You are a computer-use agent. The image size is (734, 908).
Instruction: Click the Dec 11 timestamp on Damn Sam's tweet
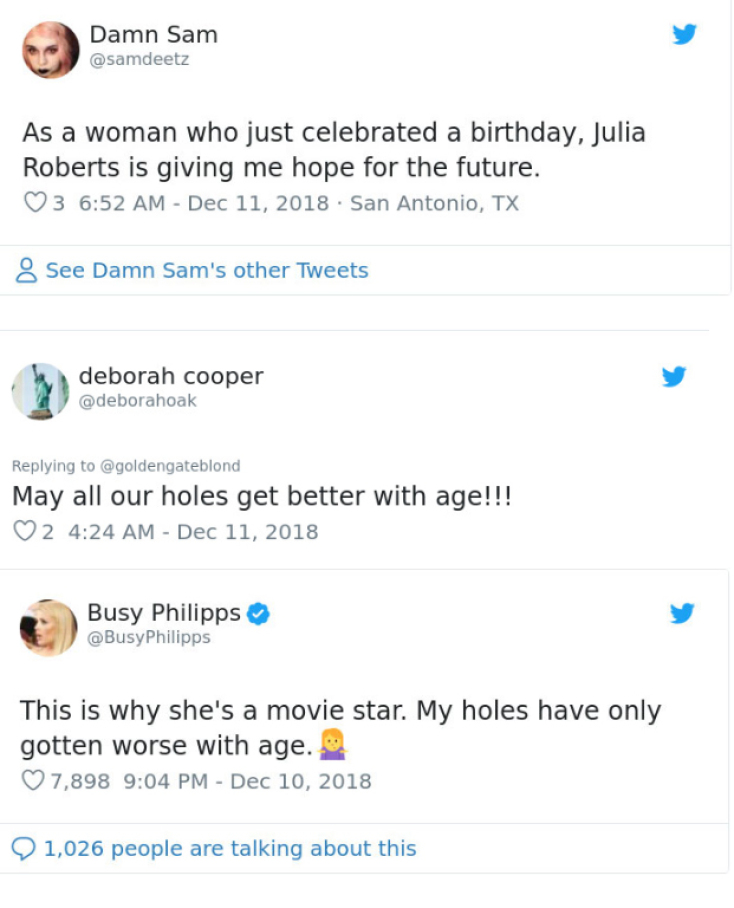tap(255, 202)
